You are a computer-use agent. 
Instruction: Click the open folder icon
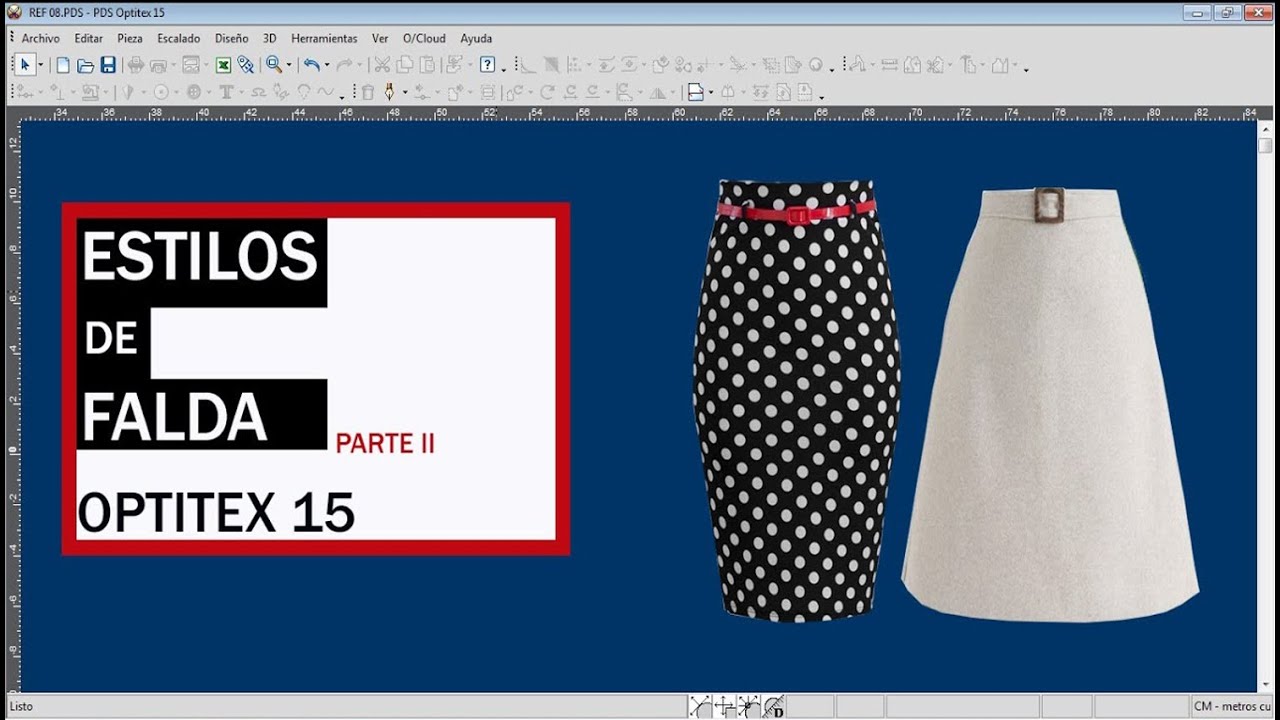click(85, 65)
